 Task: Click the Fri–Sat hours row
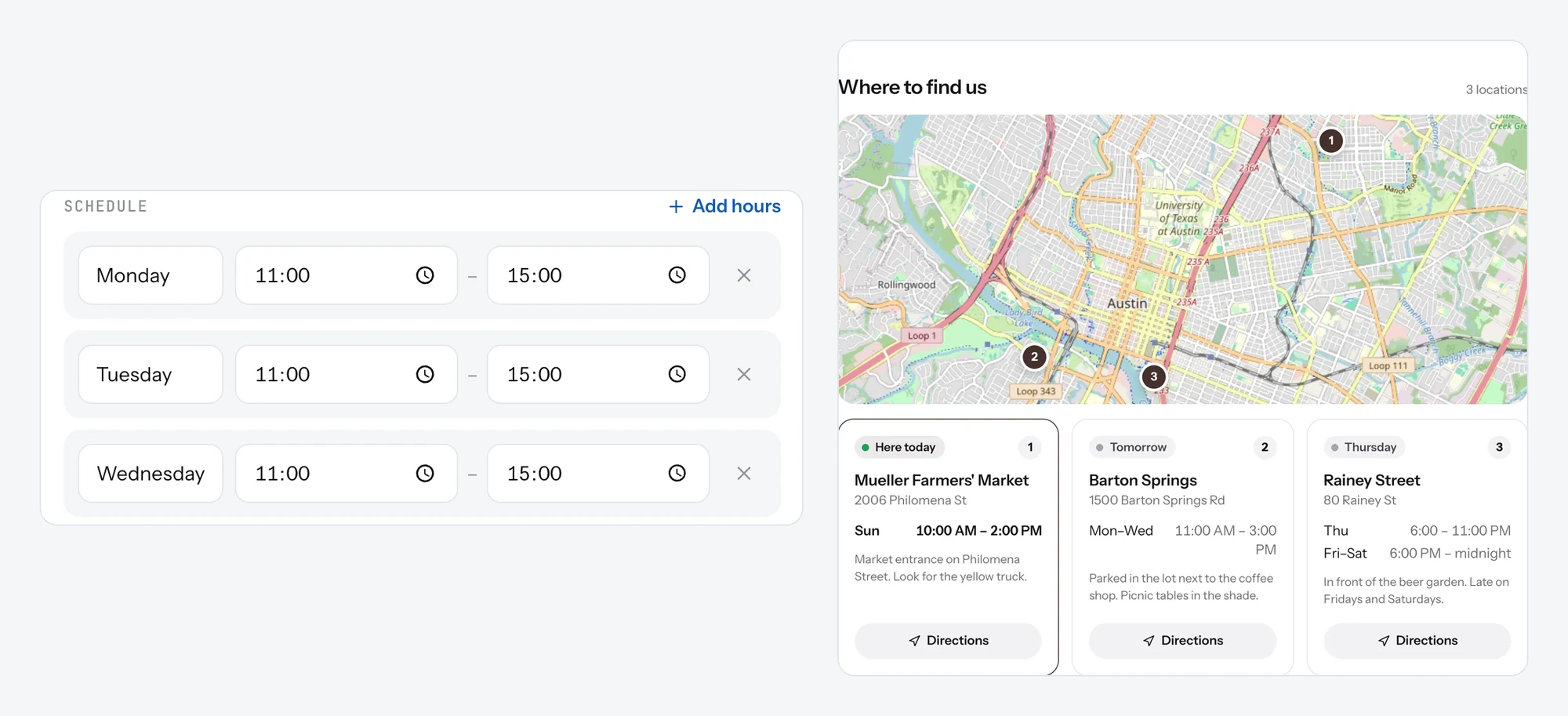click(1417, 553)
